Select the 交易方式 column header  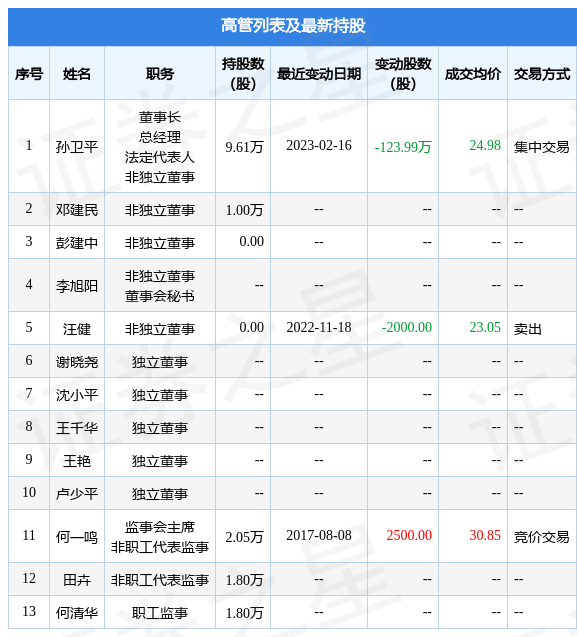pyautogui.click(x=542, y=74)
